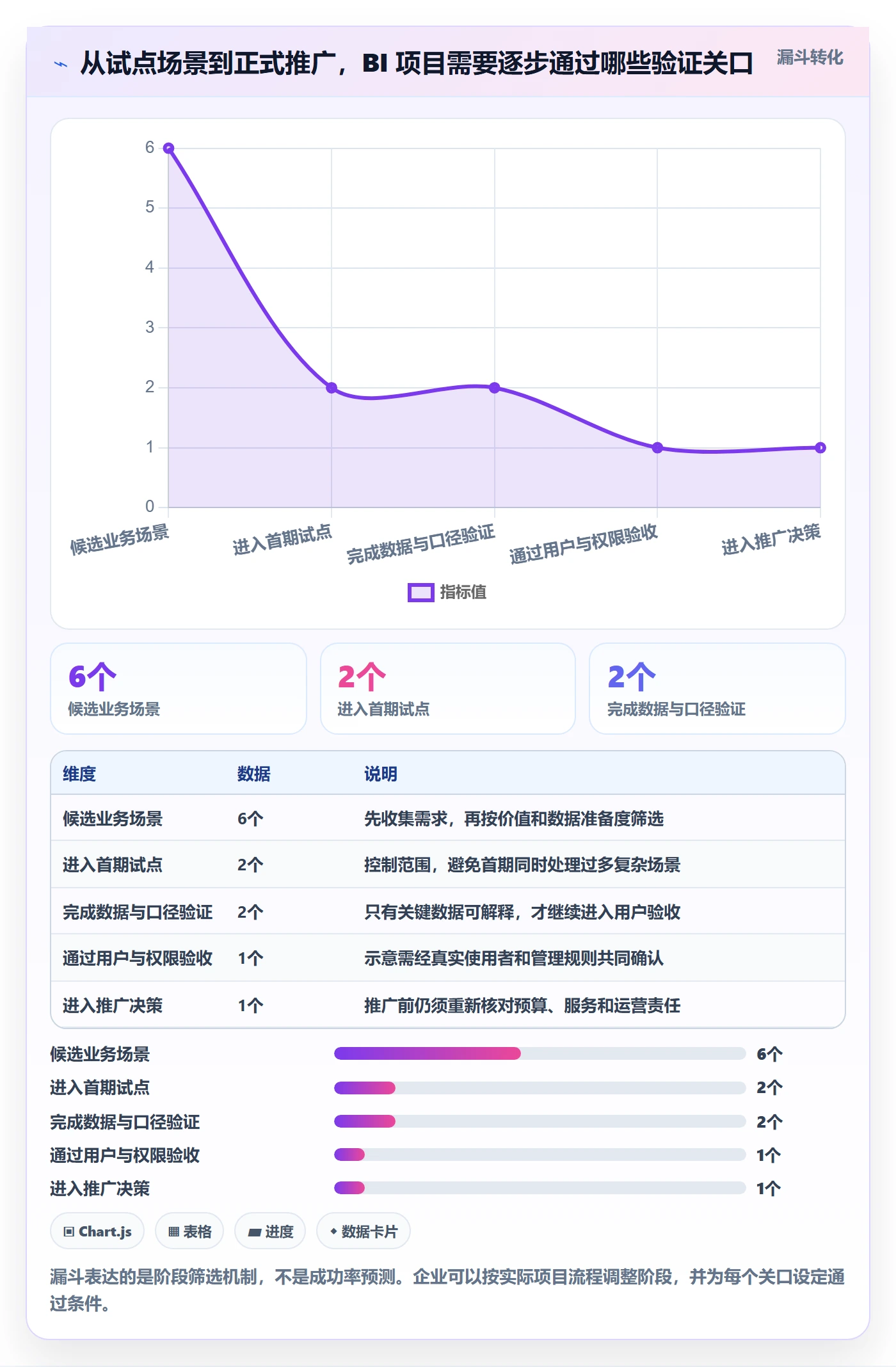Select the 完成数据与口径验证 table row cell
This screenshot has height=1367, width=896.
tap(138, 912)
